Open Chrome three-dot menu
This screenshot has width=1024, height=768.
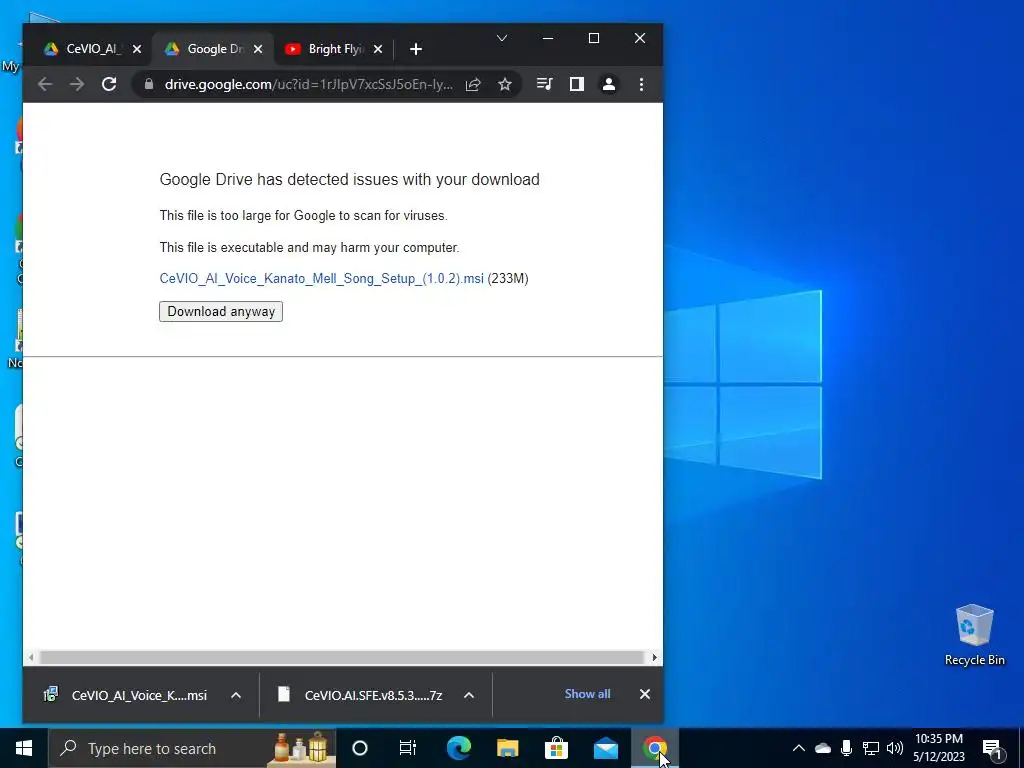pyautogui.click(x=641, y=84)
